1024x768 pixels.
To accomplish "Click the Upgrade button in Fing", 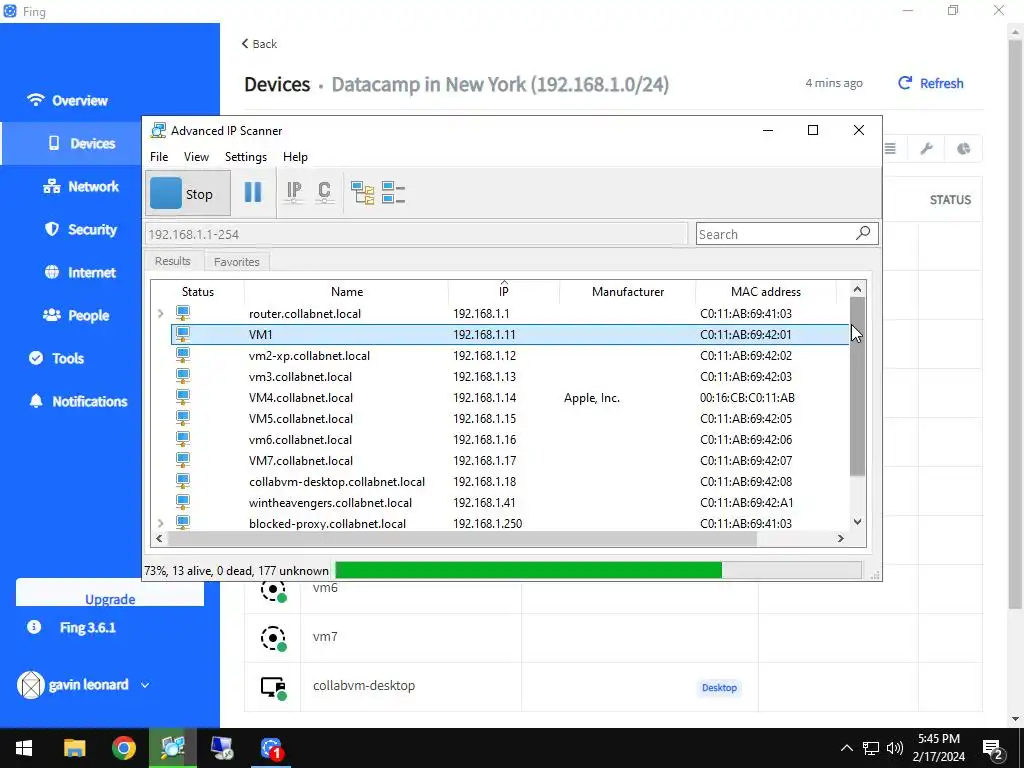I will click(110, 593).
